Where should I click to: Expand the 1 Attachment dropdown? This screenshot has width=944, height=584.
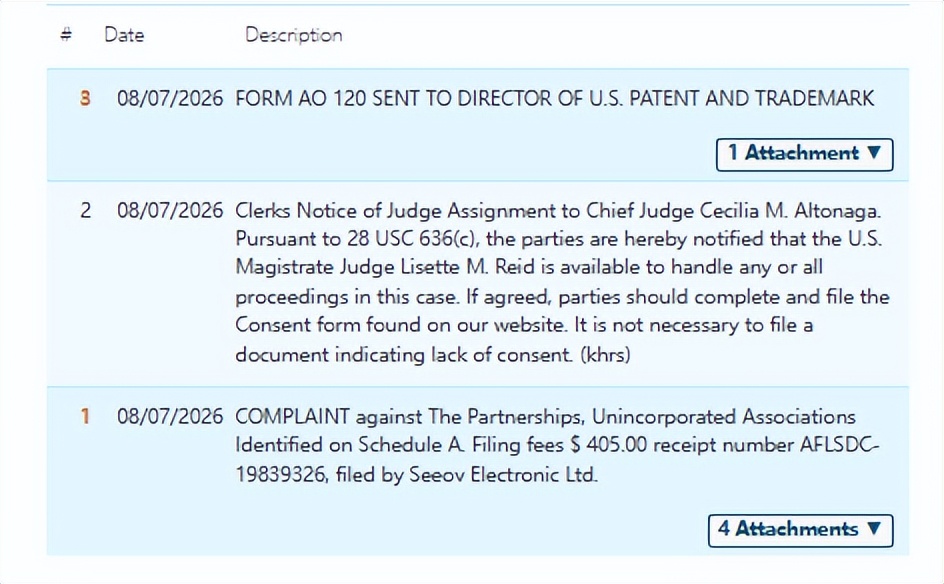click(x=804, y=154)
